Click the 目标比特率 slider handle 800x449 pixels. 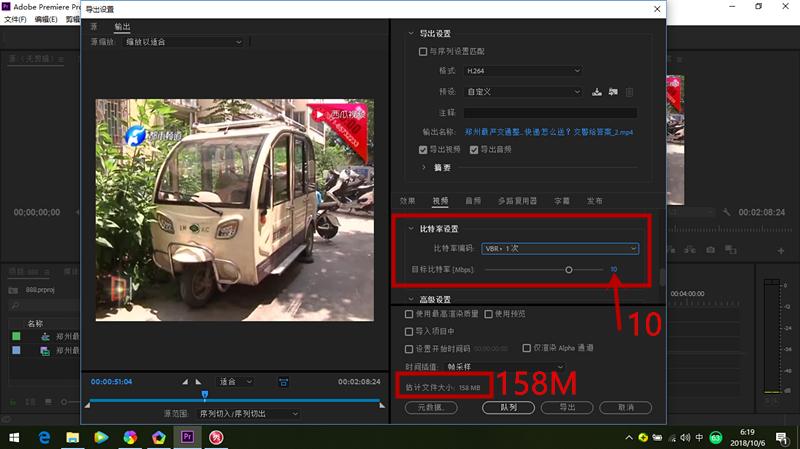pos(568,269)
